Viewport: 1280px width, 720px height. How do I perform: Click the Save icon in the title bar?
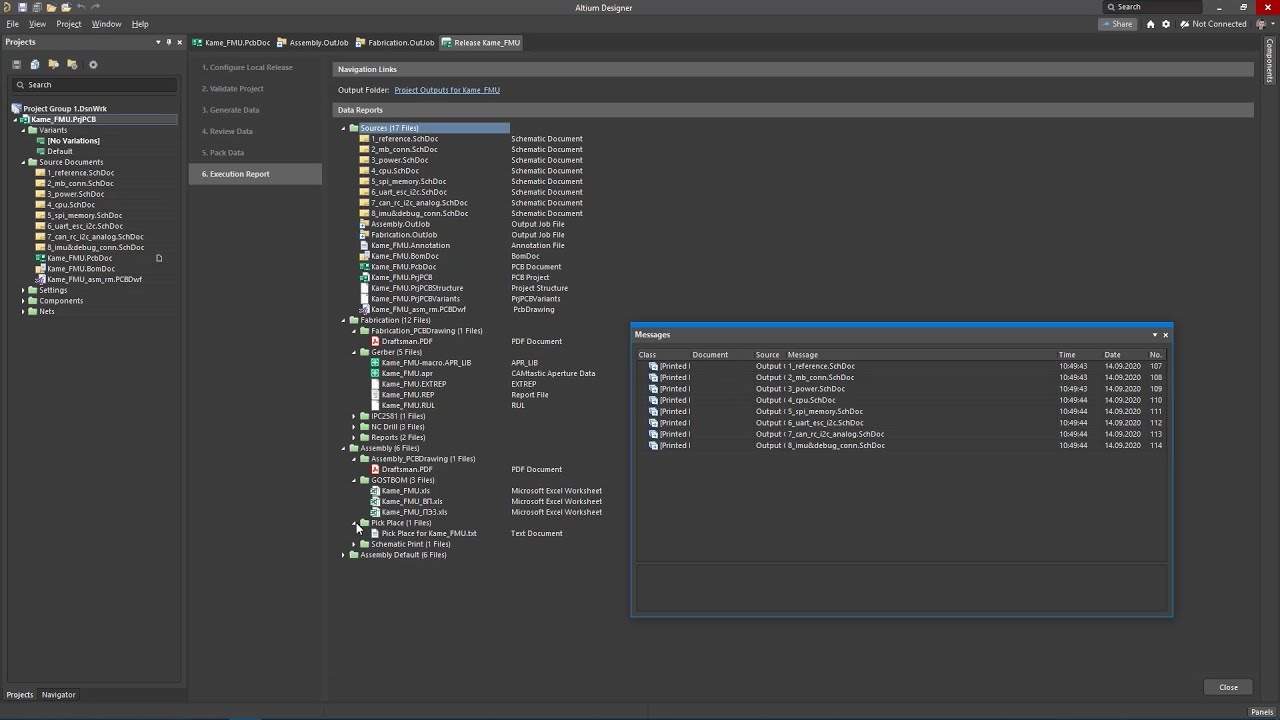click(x=22, y=7)
